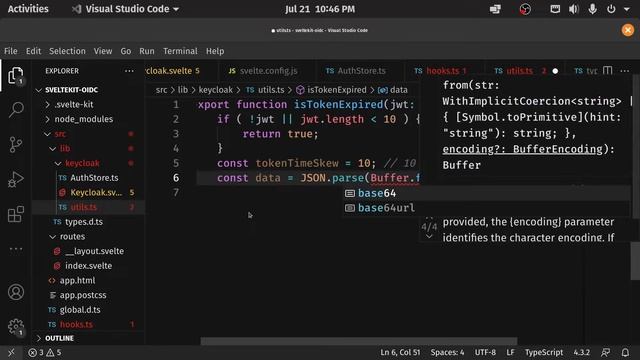Open the File menu
This screenshot has height=360, width=640.
click(x=11, y=51)
